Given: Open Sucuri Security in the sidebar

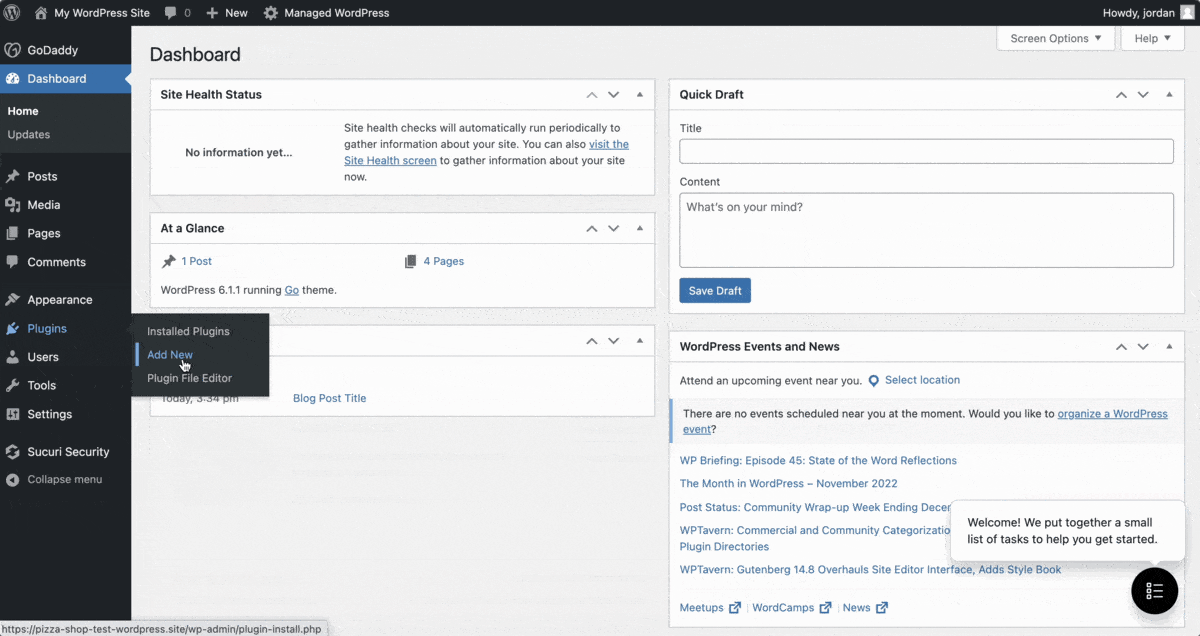Looking at the screenshot, I should [68, 452].
